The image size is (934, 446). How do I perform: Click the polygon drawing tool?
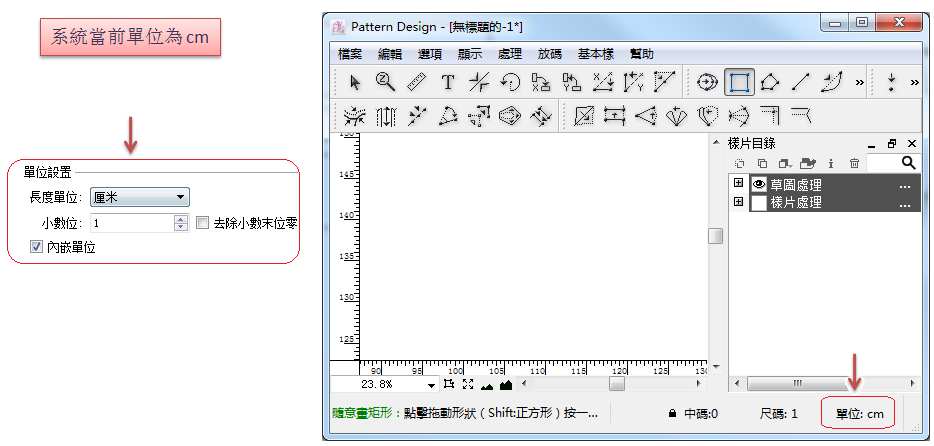click(769, 82)
